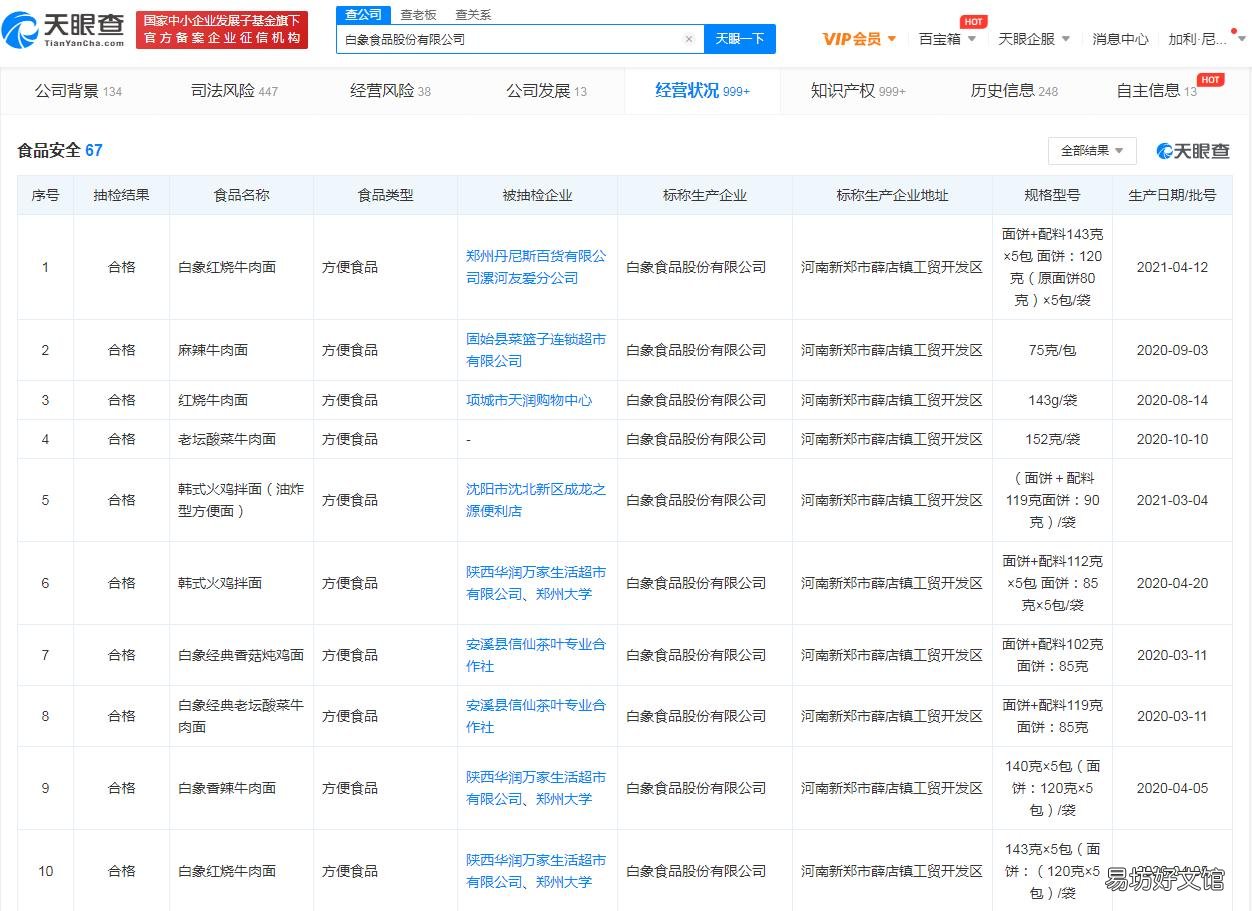This screenshot has width=1252, height=911.
Task: Open 消息中心 in the header
Action: [1120, 39]
